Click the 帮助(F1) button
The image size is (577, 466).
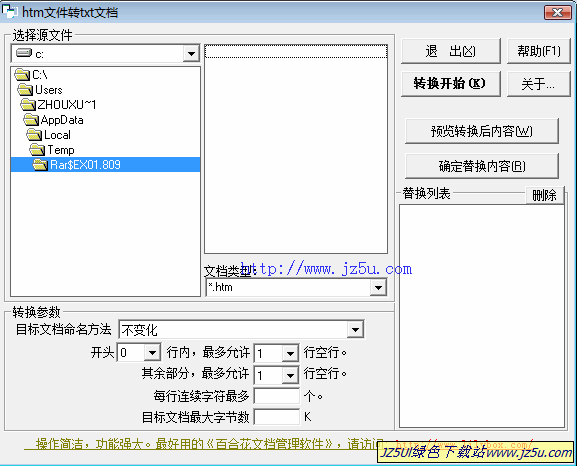pos(539,51)
